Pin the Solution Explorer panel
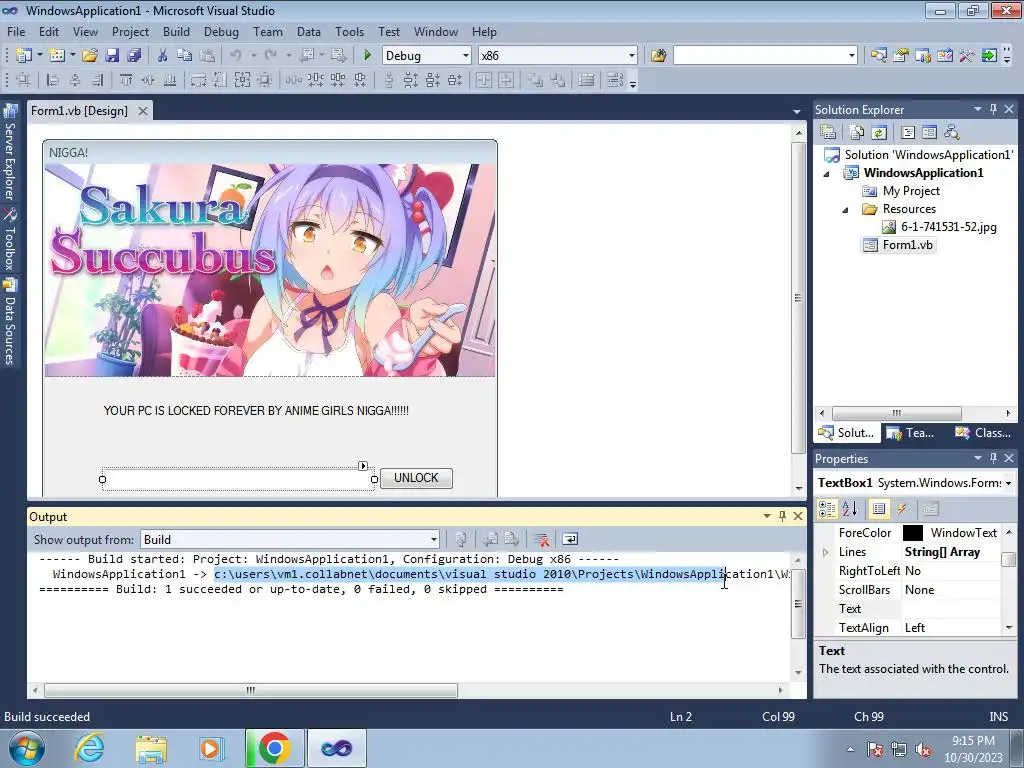The image size is (1024, 768). [x=993, y=109]
